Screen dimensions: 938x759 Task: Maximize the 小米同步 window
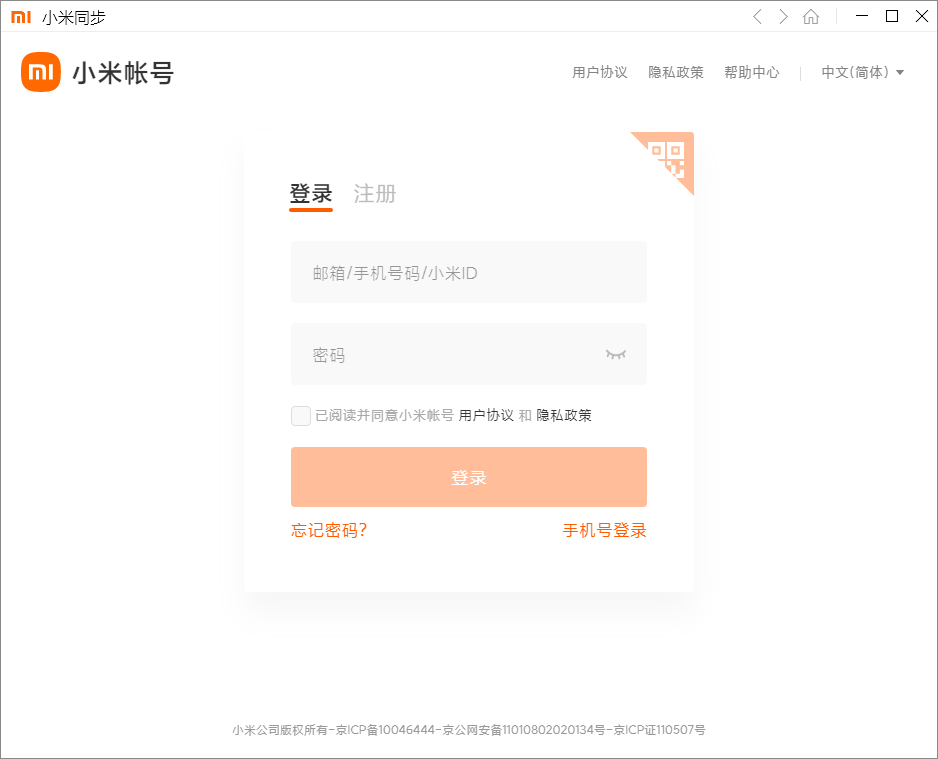[x=892, y=16]
